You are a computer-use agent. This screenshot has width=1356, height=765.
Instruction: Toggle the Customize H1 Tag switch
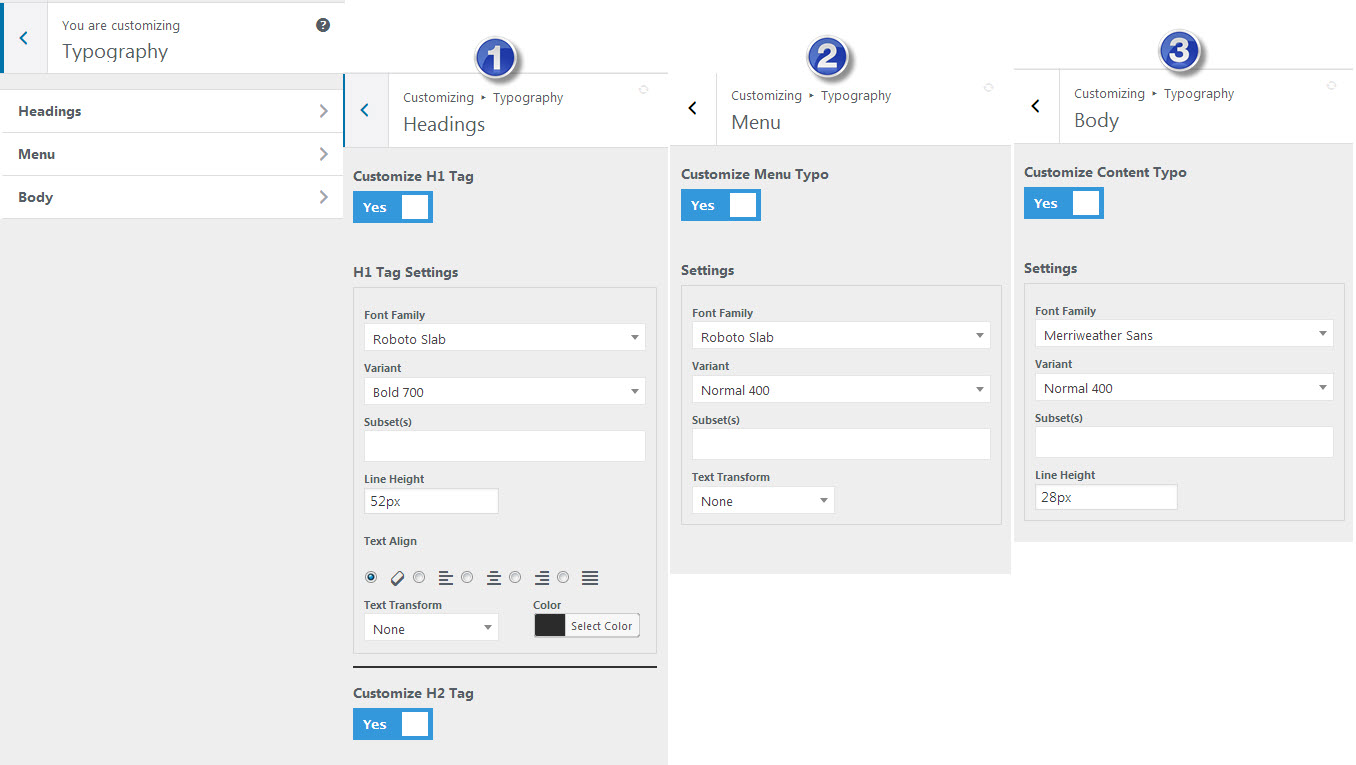pos(393,207)
